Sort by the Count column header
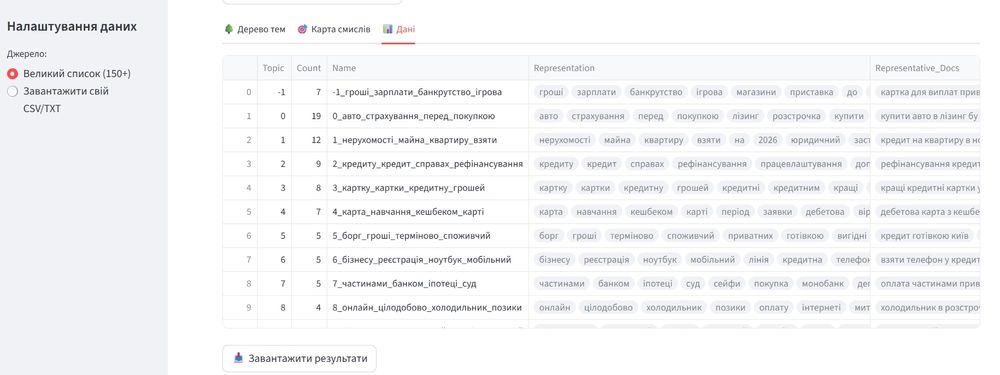This screenshot has height=375, width=1000. (309, 68)
